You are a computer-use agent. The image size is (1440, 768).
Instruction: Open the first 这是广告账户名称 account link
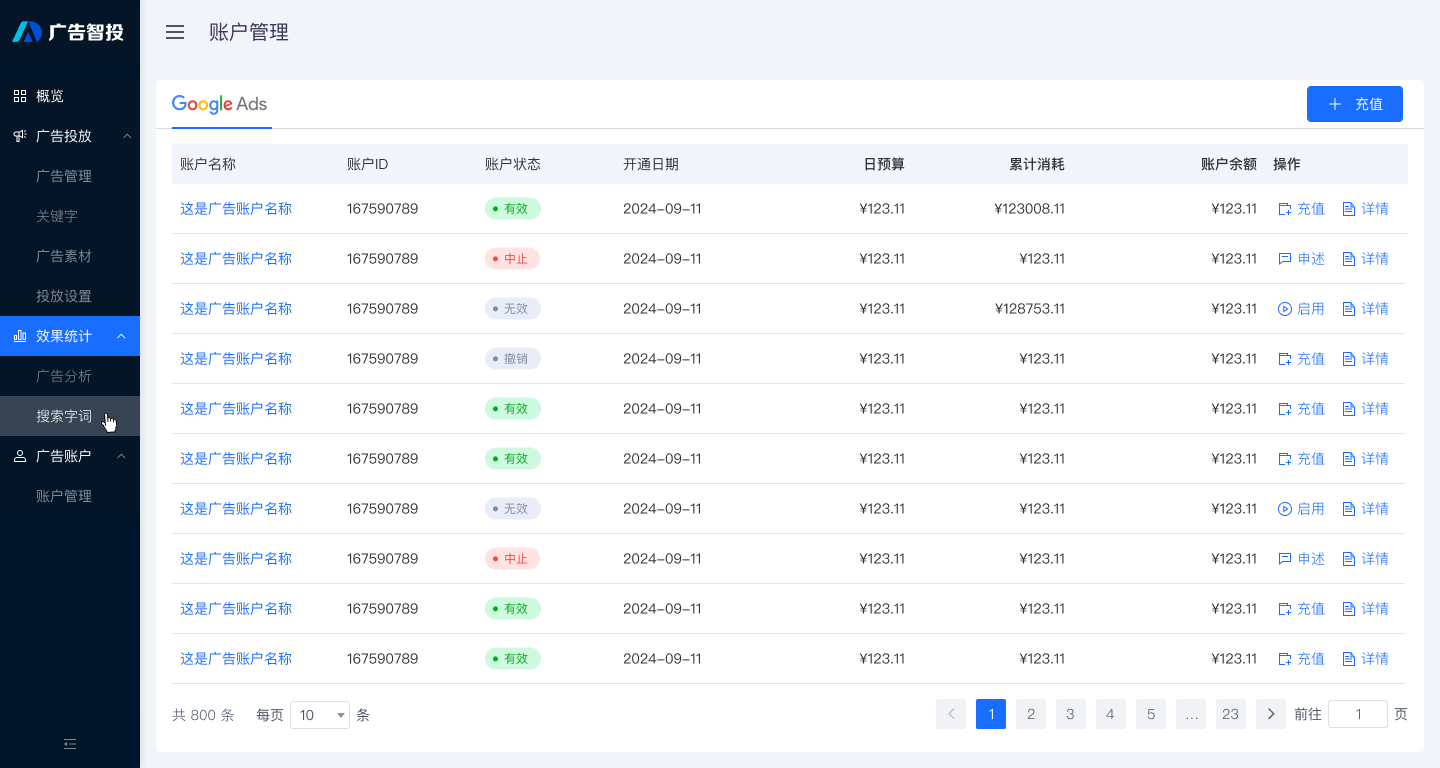pyautogui.click(x=236, y=208)
